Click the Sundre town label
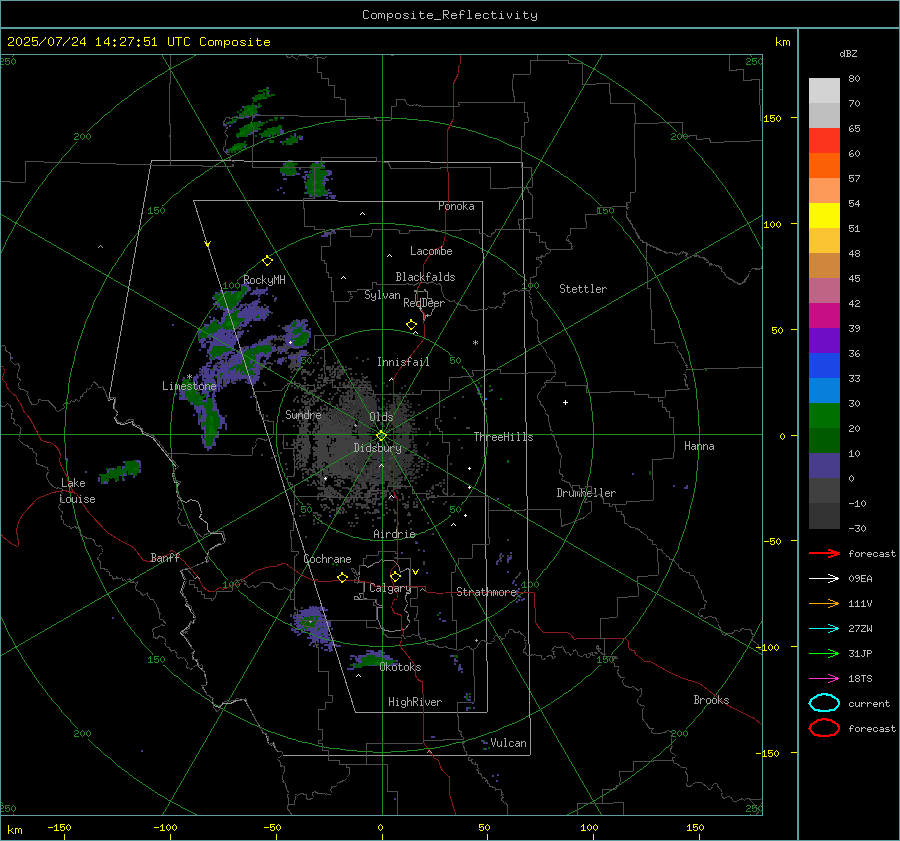Image resolution: width=900 pixels, height=841 pixels. pos(303,414)
